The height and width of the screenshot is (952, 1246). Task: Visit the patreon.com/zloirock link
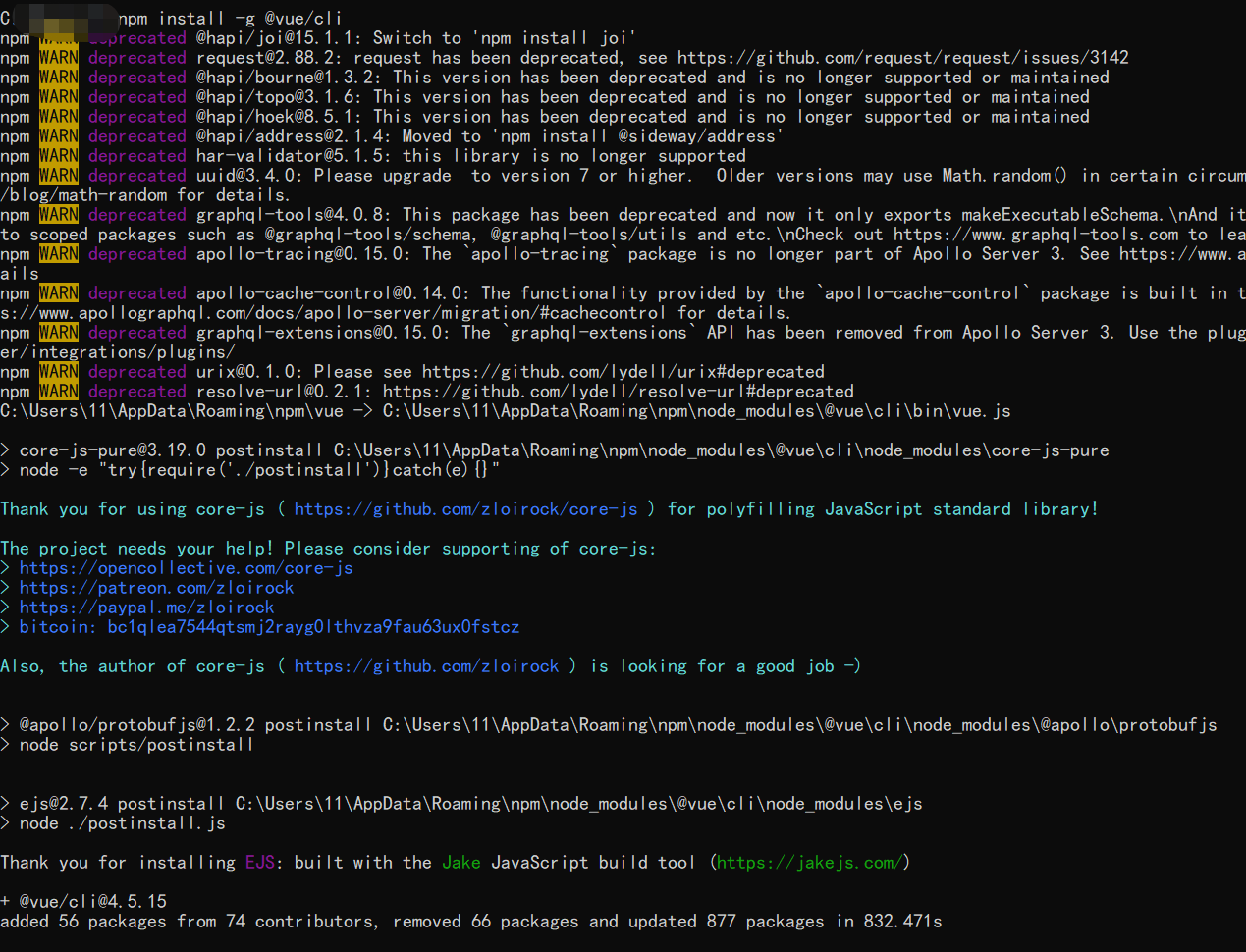coord(155,587)
